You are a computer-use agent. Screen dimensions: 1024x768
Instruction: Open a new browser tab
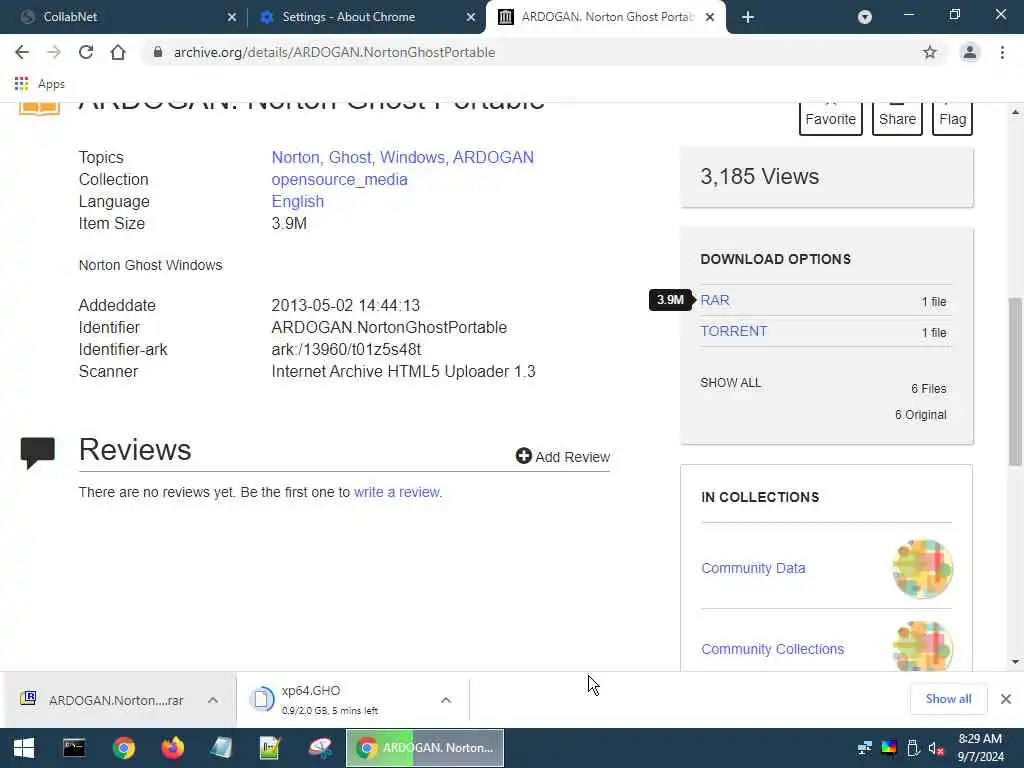pyautogui.click(x=748, y=17)
